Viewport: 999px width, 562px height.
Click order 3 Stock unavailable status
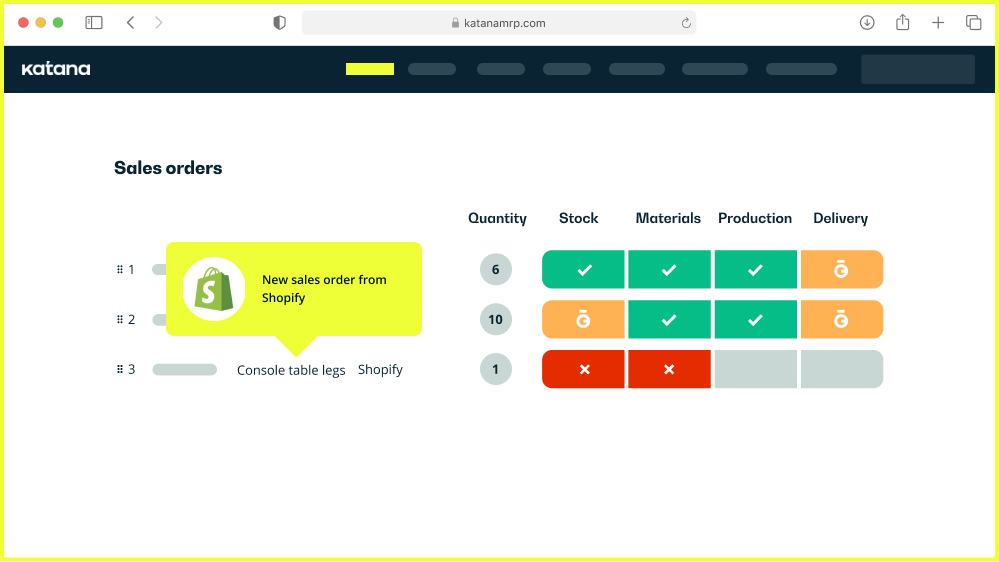tap(584, 369)
